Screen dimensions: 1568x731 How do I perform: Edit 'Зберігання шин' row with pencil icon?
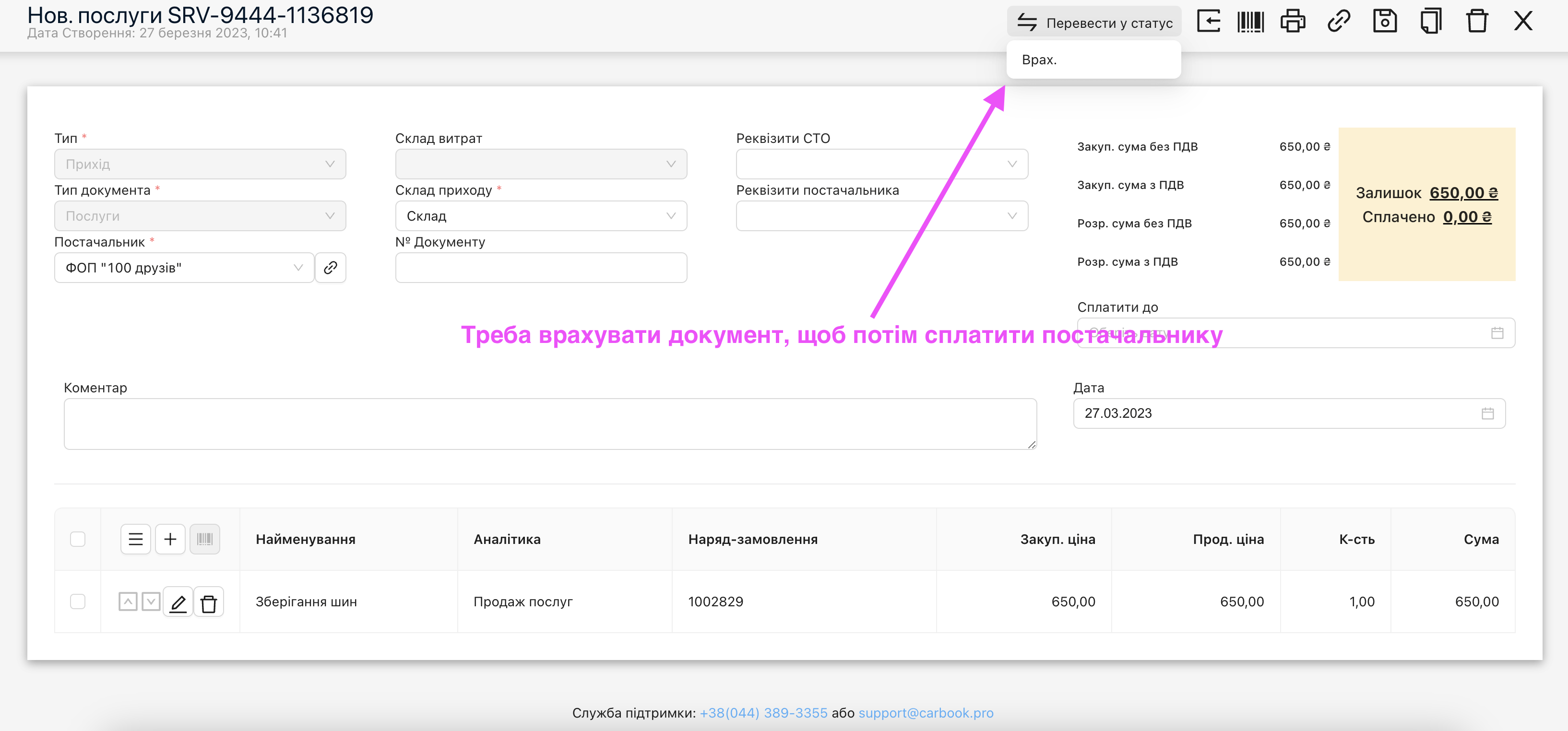(178, 602)
